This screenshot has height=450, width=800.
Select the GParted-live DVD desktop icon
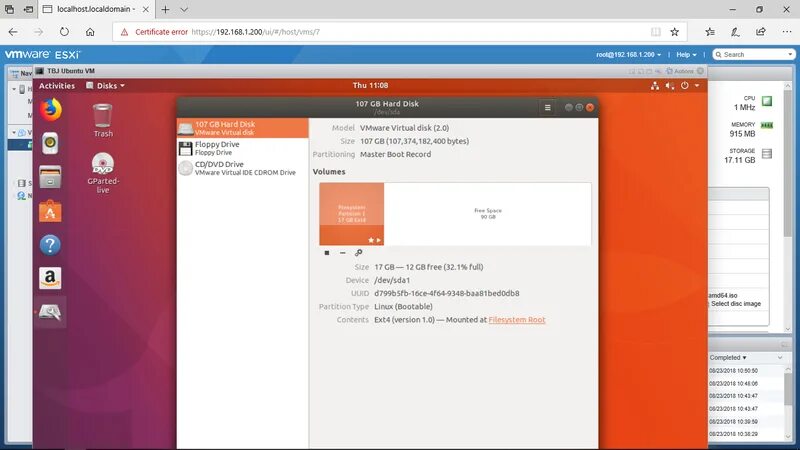pyautogui.click(x=103, y=172)
